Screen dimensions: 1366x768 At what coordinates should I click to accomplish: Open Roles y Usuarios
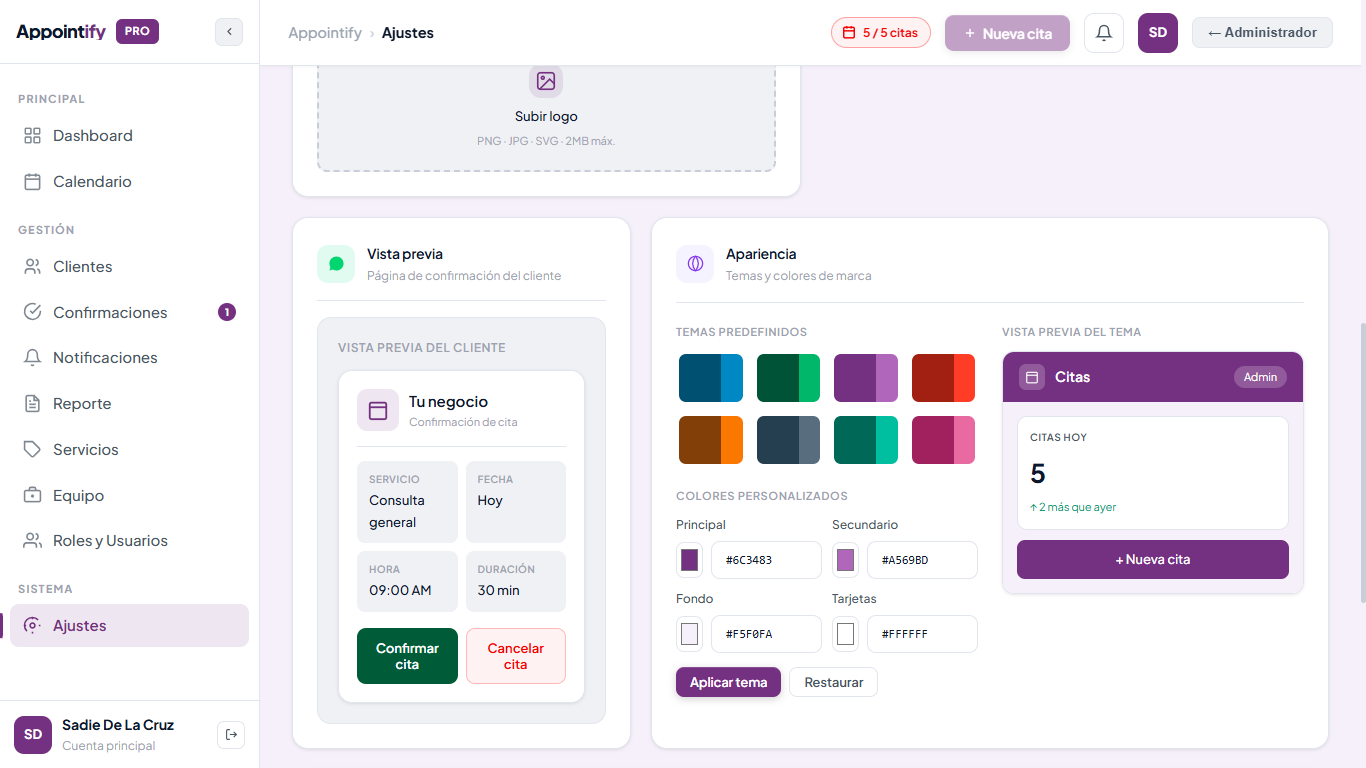129,541
